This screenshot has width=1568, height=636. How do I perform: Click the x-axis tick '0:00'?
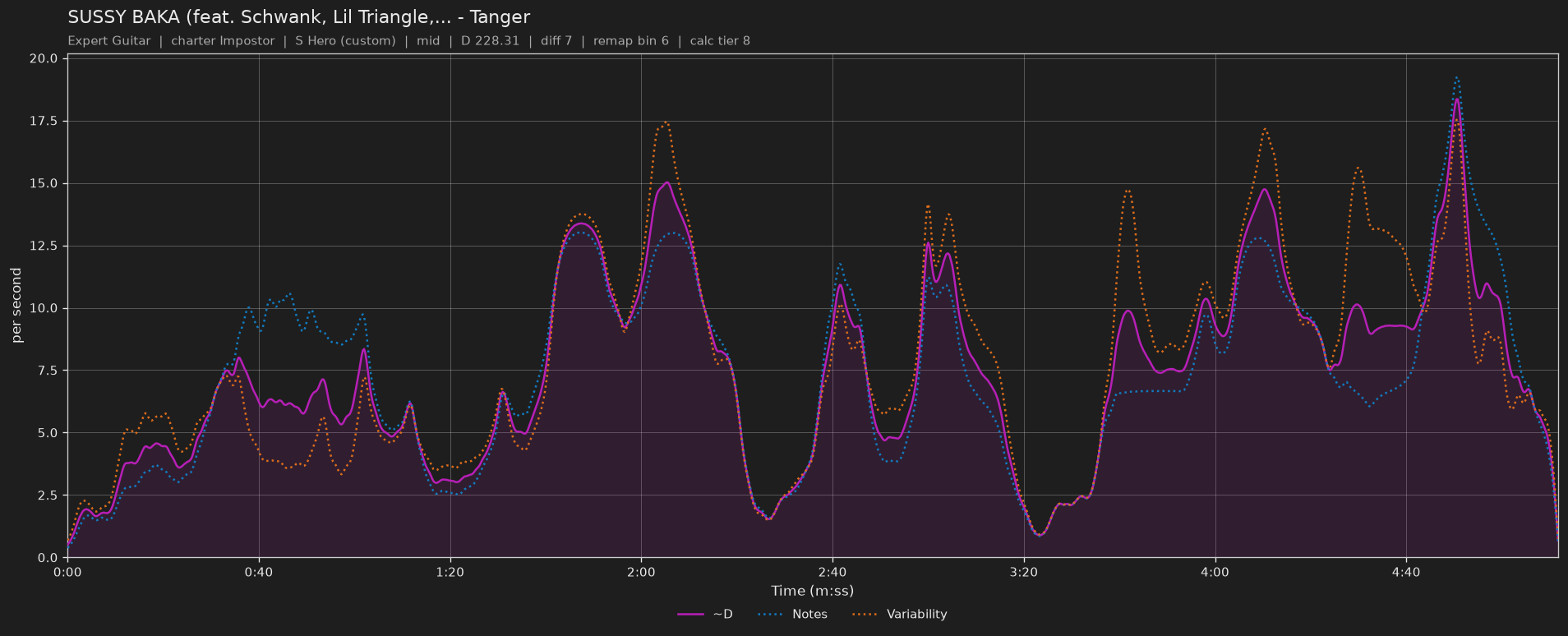(x=67, y=572)
